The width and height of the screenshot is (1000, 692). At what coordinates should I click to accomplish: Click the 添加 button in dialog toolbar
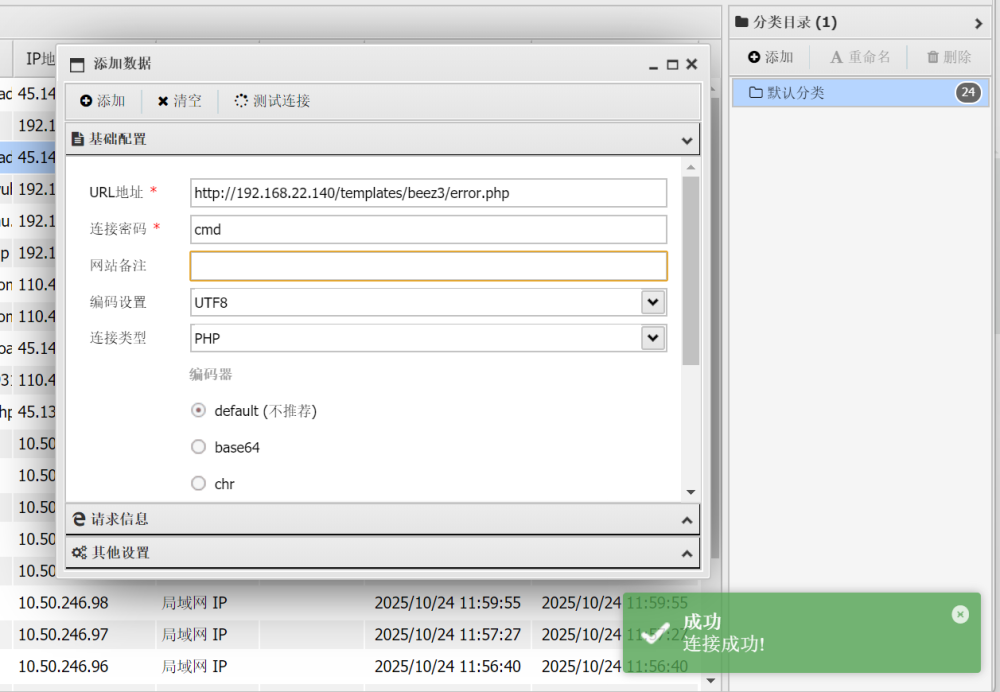pos(103,101)
